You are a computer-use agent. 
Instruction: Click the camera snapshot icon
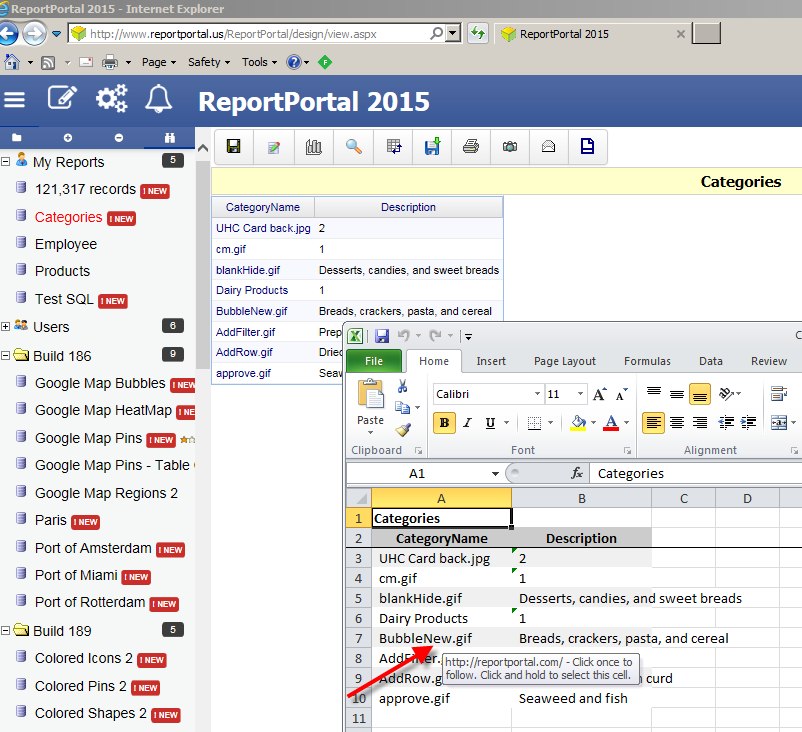click(x=509, y=147)
